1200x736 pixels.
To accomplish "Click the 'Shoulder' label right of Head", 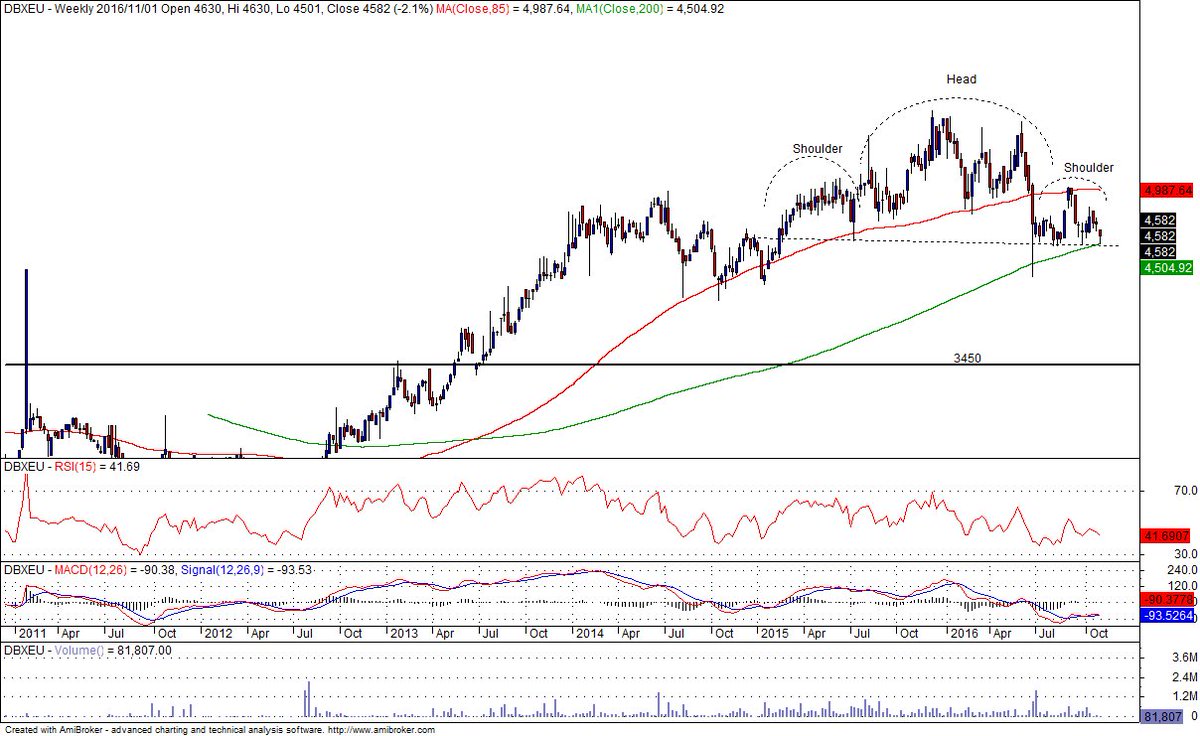I will 1088,167.
